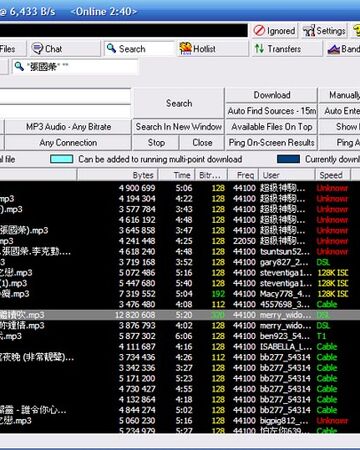Screen dimensions: 360x450
Task: Click the Chat tab's speech bubble icon
Action: (x=37, y=49)
